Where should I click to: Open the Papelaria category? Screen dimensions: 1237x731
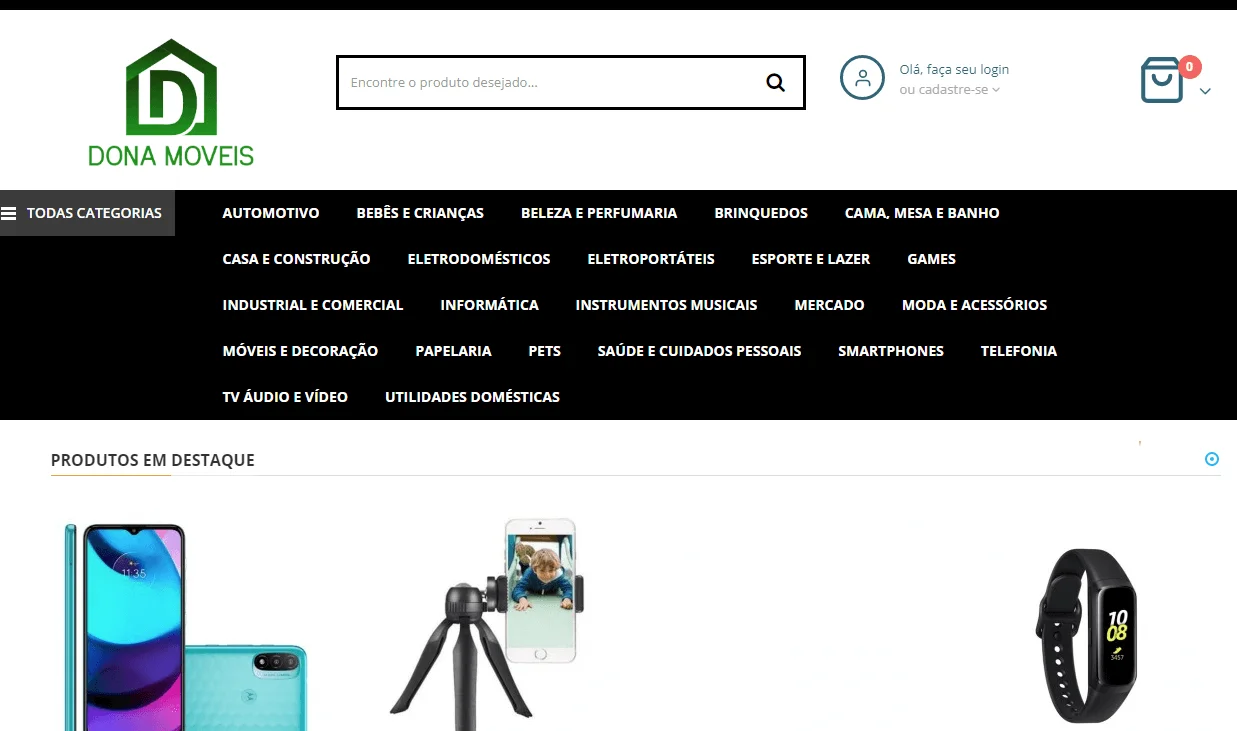pyautogui.click(x=454, y=351)
